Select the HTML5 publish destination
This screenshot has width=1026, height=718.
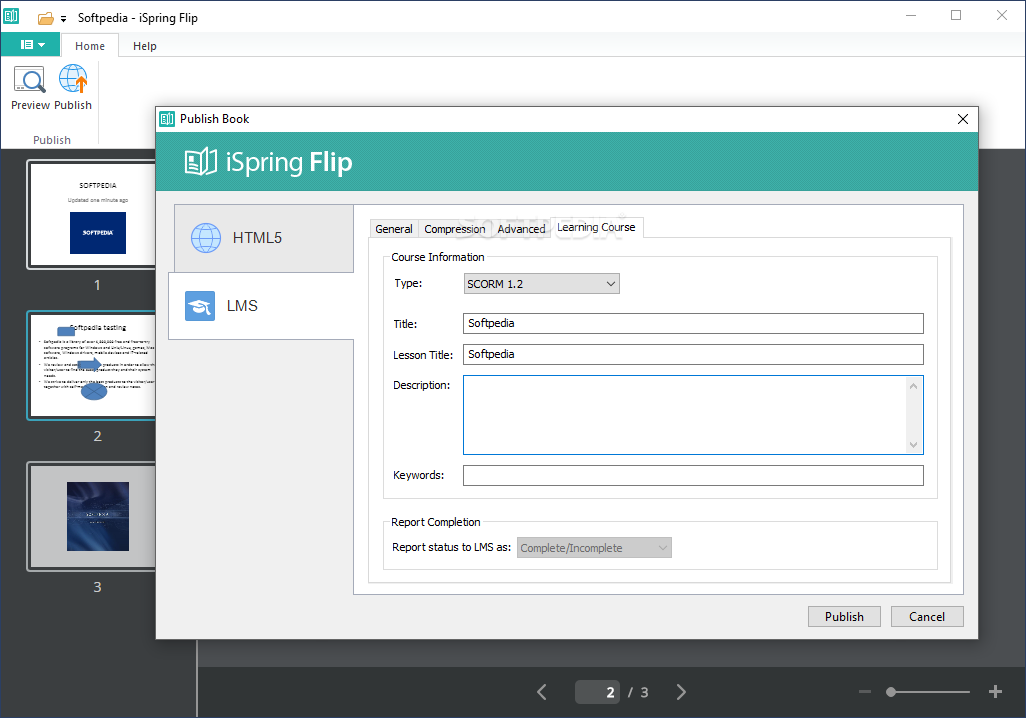[264, 238]
